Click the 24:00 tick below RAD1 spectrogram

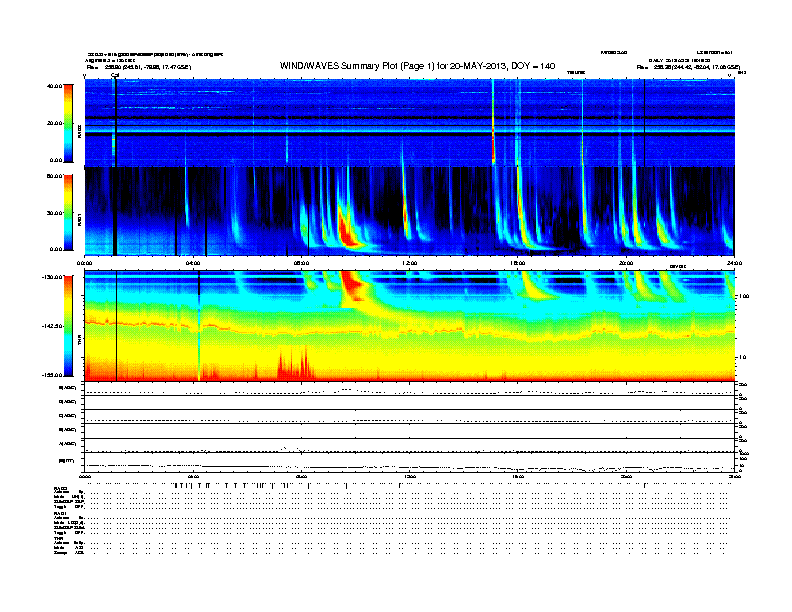click(x=733, y=263)
